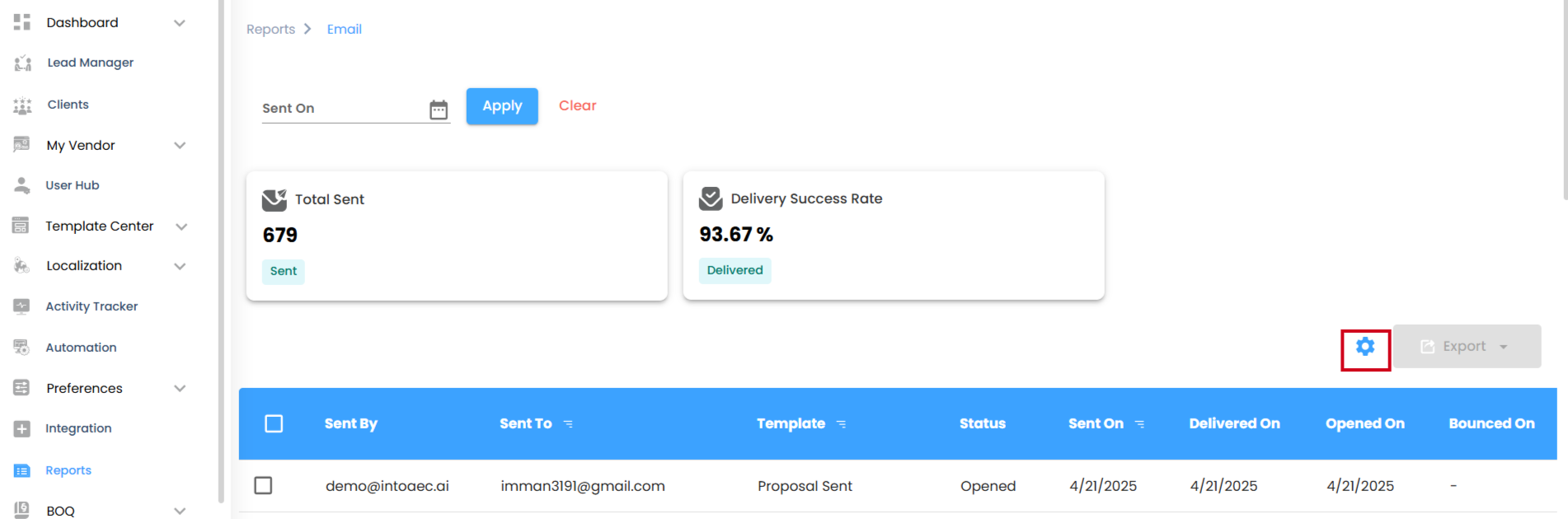The height and width of the screenshot is (519, 1568).
Task: Select User Hub in the sidebar
Action: coord(72,185)
